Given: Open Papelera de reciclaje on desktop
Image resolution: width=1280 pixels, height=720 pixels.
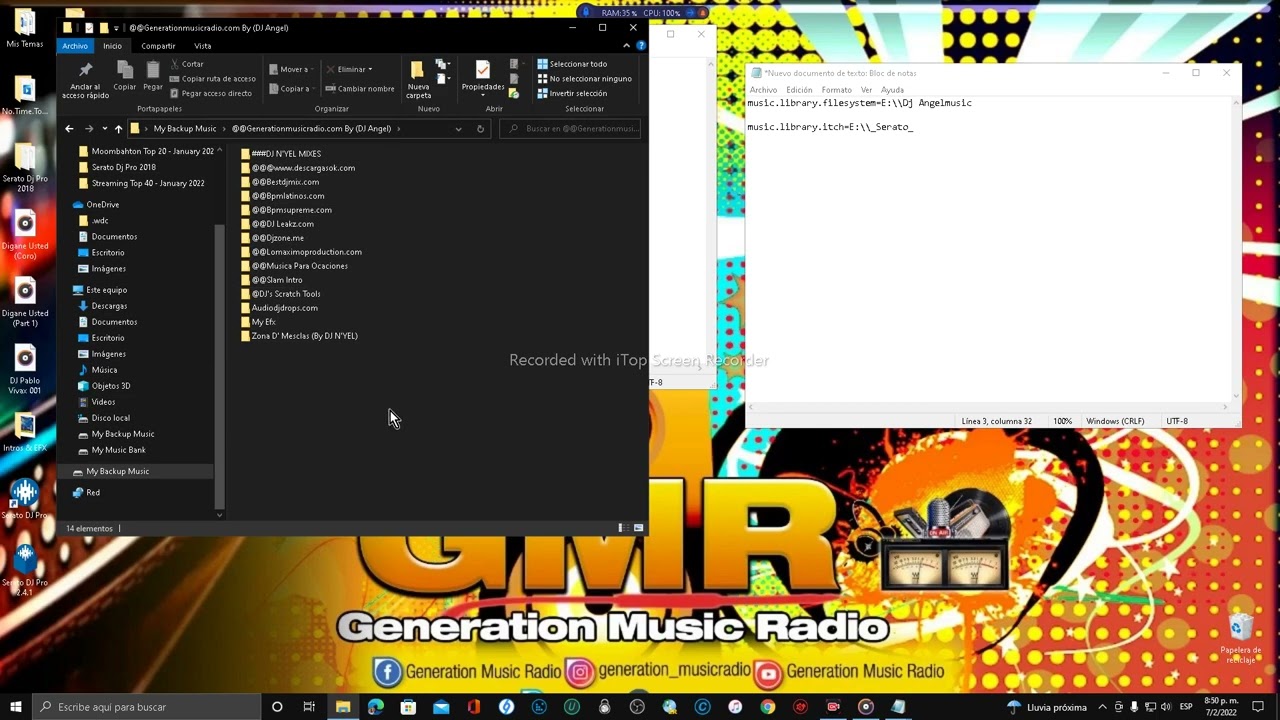Looking at the screenshot, I should [x=1241, y=640].
